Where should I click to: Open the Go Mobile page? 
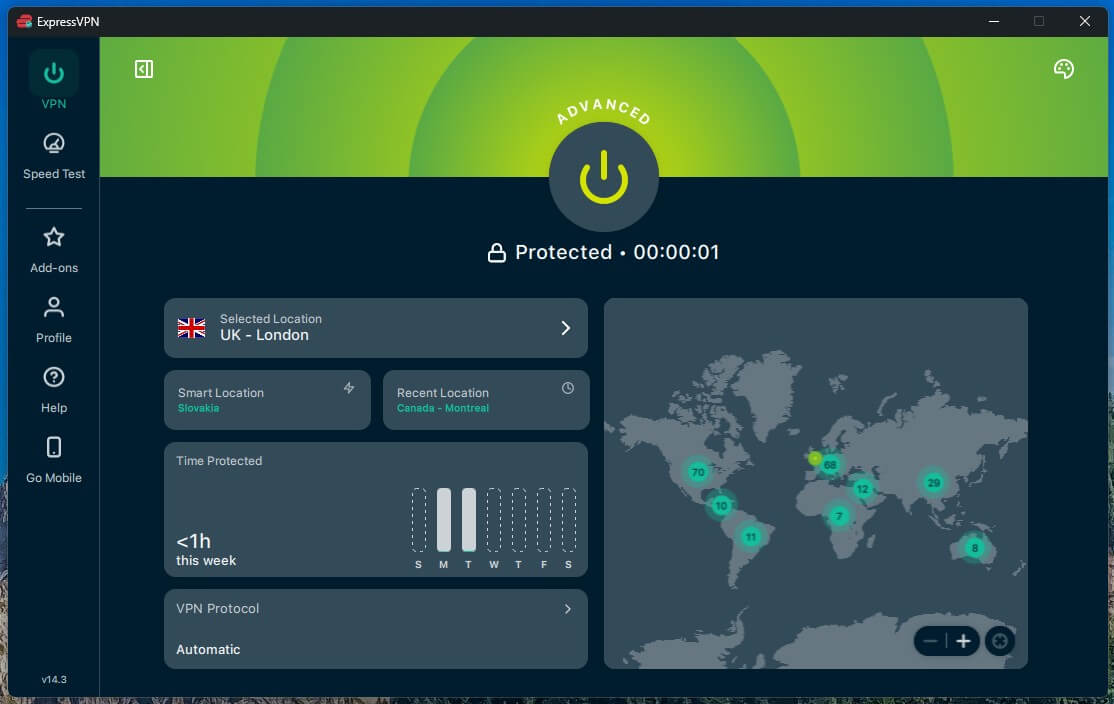point(54,460)
